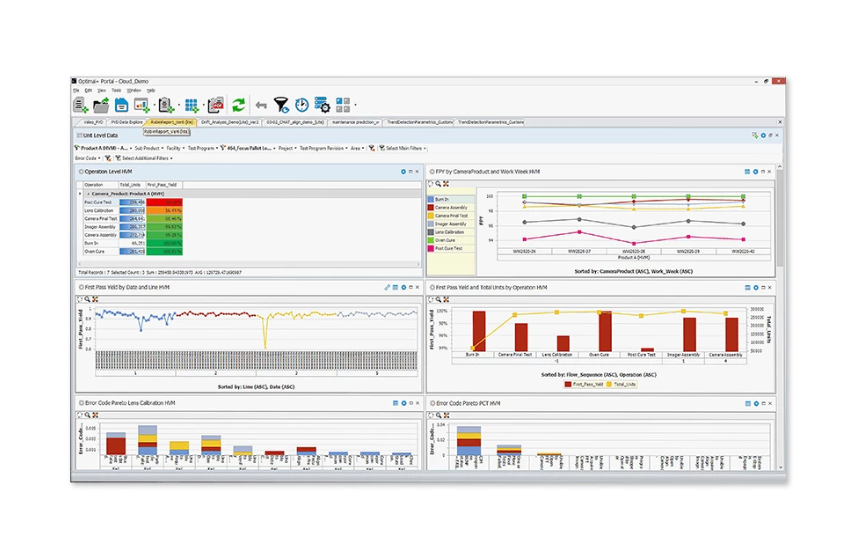Click the server with gear settings icon
850x535 pixels.
click(x=322, y=105)
